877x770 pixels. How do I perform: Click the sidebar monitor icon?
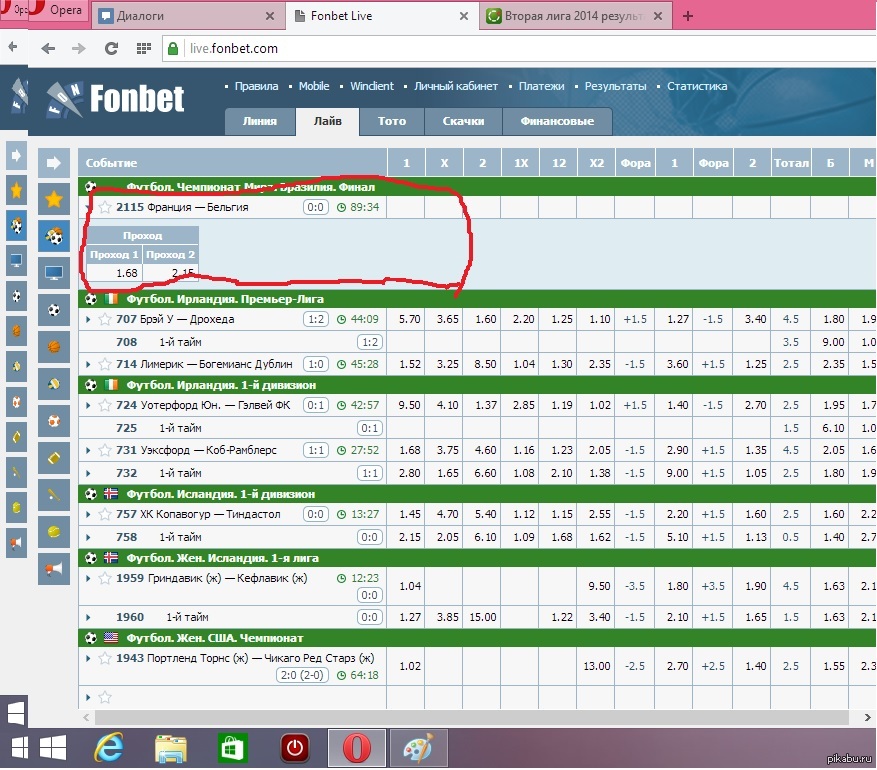[x=54, y=273]
